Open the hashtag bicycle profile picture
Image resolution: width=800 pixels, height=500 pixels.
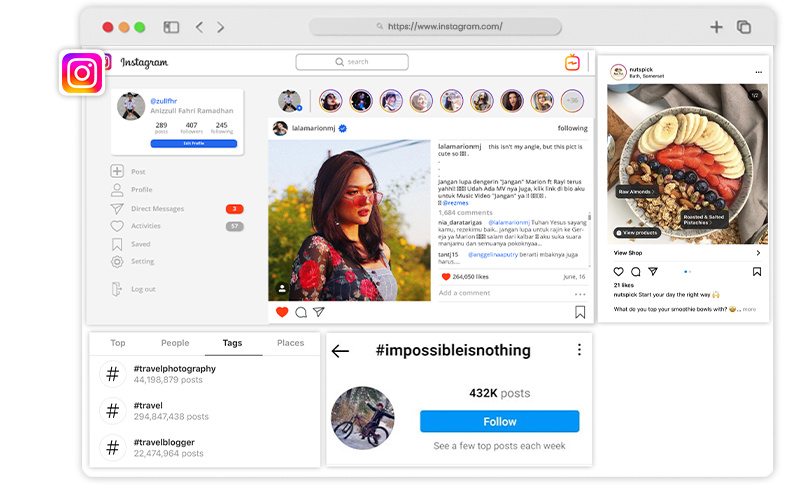click(x=363, y=418)
